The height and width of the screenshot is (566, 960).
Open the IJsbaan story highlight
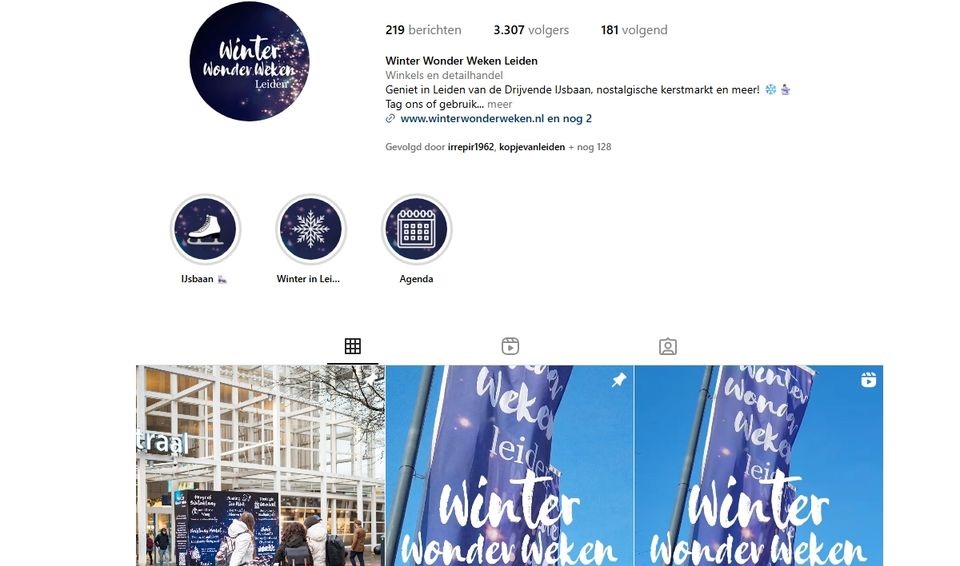pos(205,229)
